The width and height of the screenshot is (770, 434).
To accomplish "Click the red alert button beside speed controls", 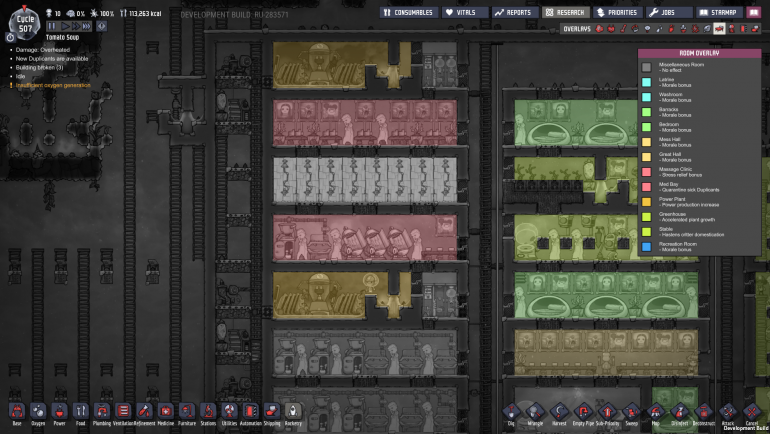I will [102, 26].
